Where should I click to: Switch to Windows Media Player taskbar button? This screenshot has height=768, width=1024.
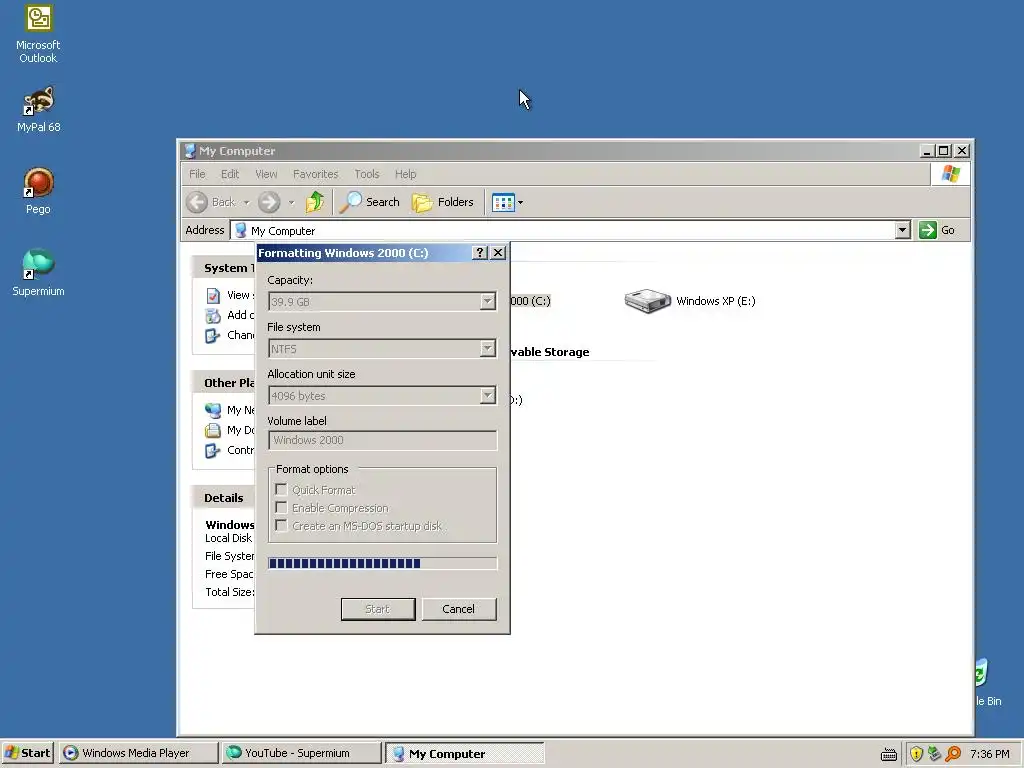138,753
